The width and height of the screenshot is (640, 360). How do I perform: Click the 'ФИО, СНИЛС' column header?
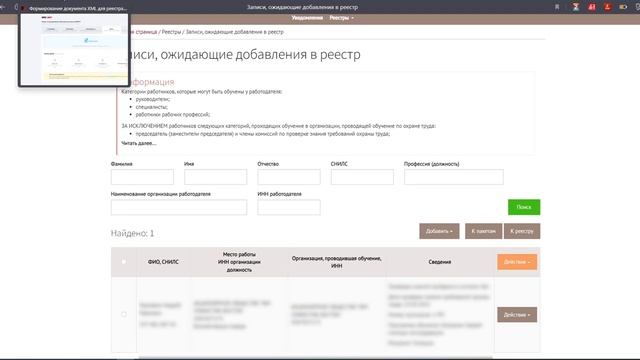coord(163,262)
